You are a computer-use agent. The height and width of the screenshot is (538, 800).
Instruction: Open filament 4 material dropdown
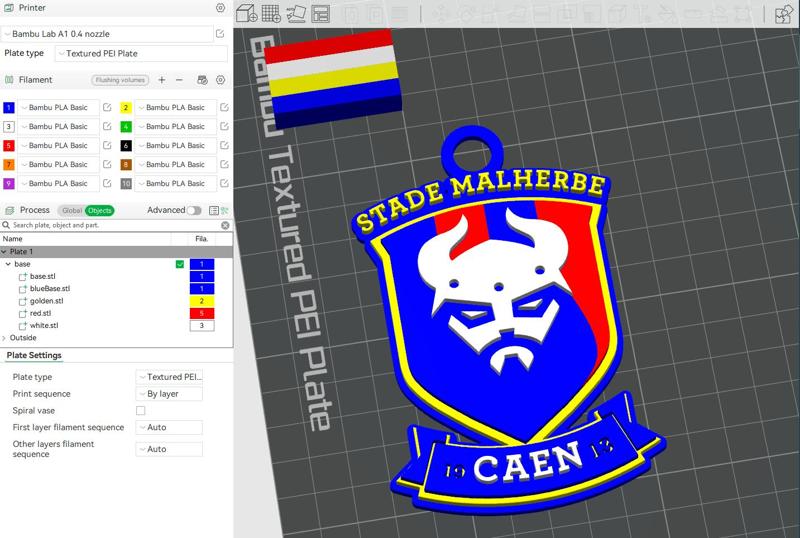176,126
